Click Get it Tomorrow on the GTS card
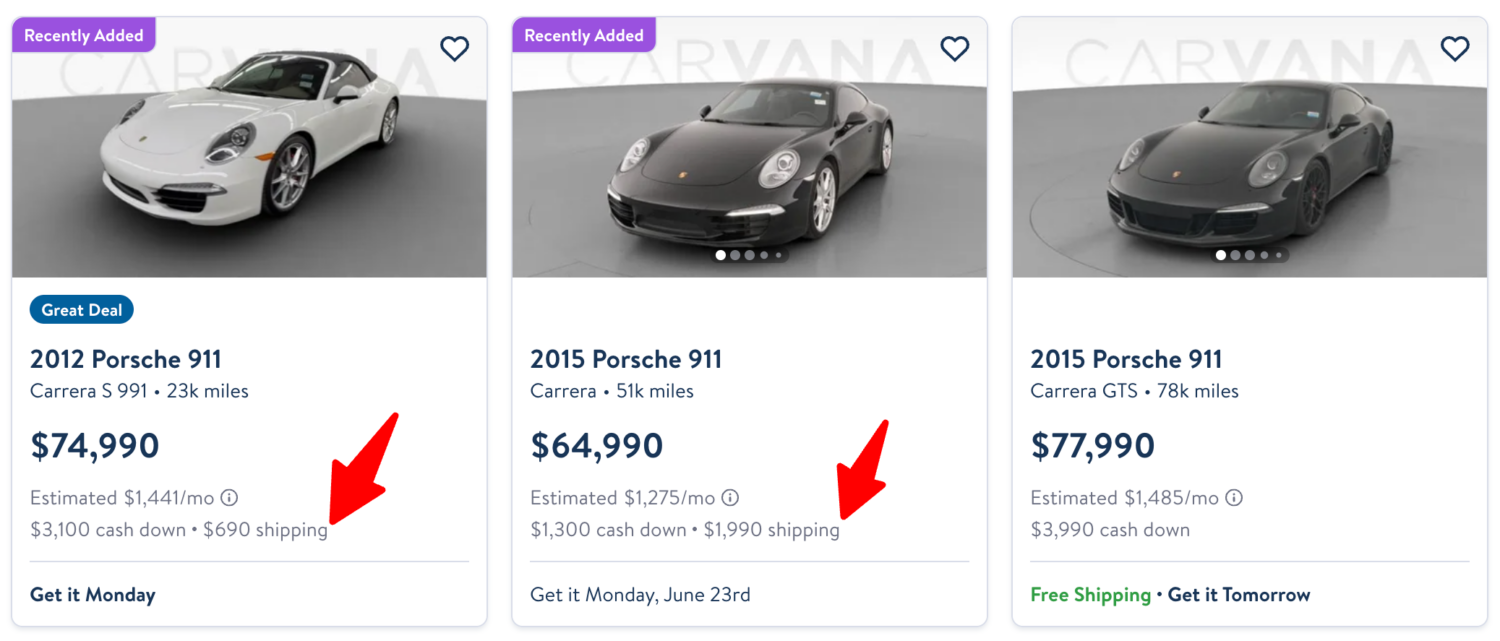1500x641 pixels. click(x=1239, y=594)
